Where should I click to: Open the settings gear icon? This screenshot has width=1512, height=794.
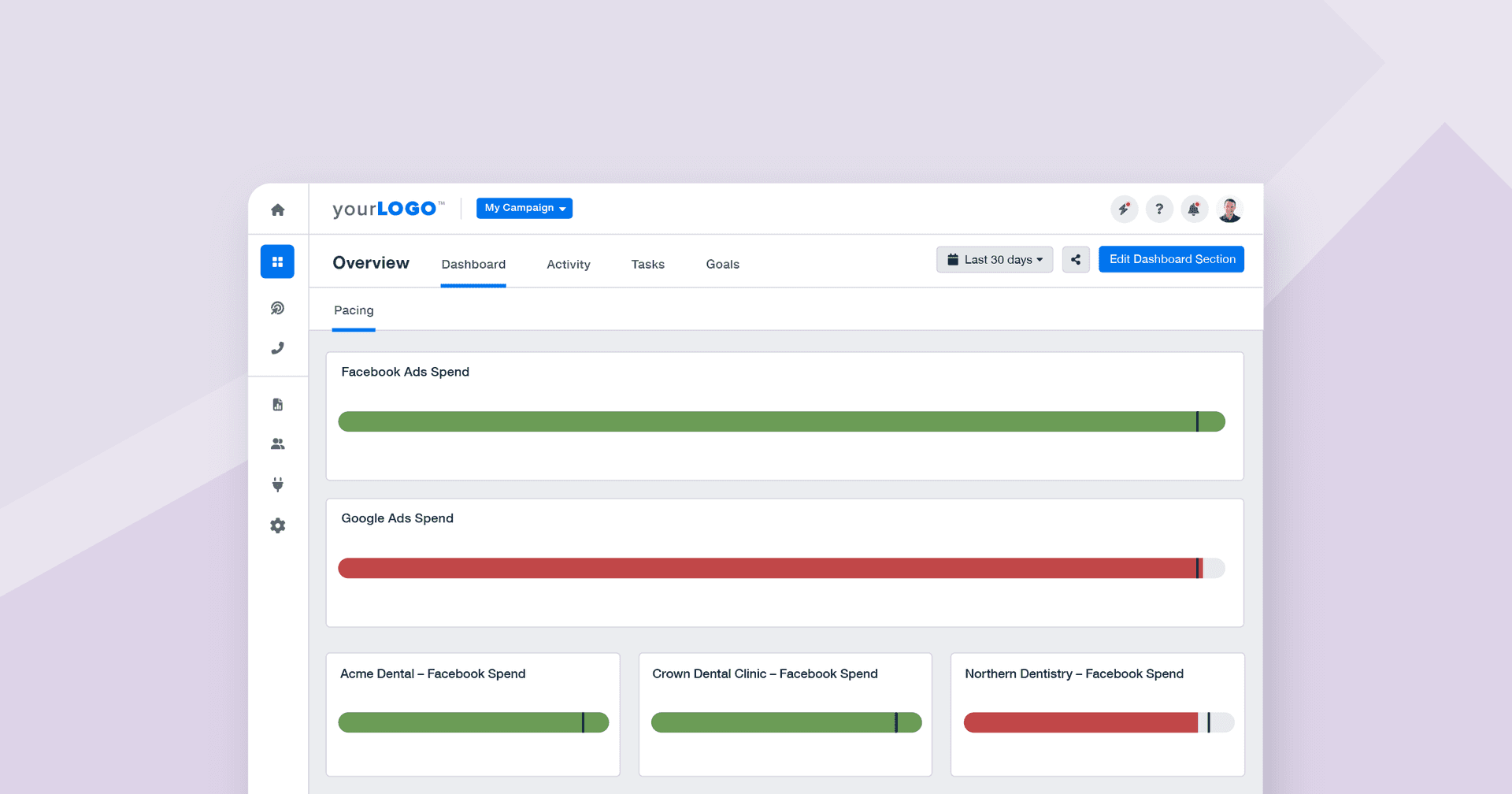(277, 525)
